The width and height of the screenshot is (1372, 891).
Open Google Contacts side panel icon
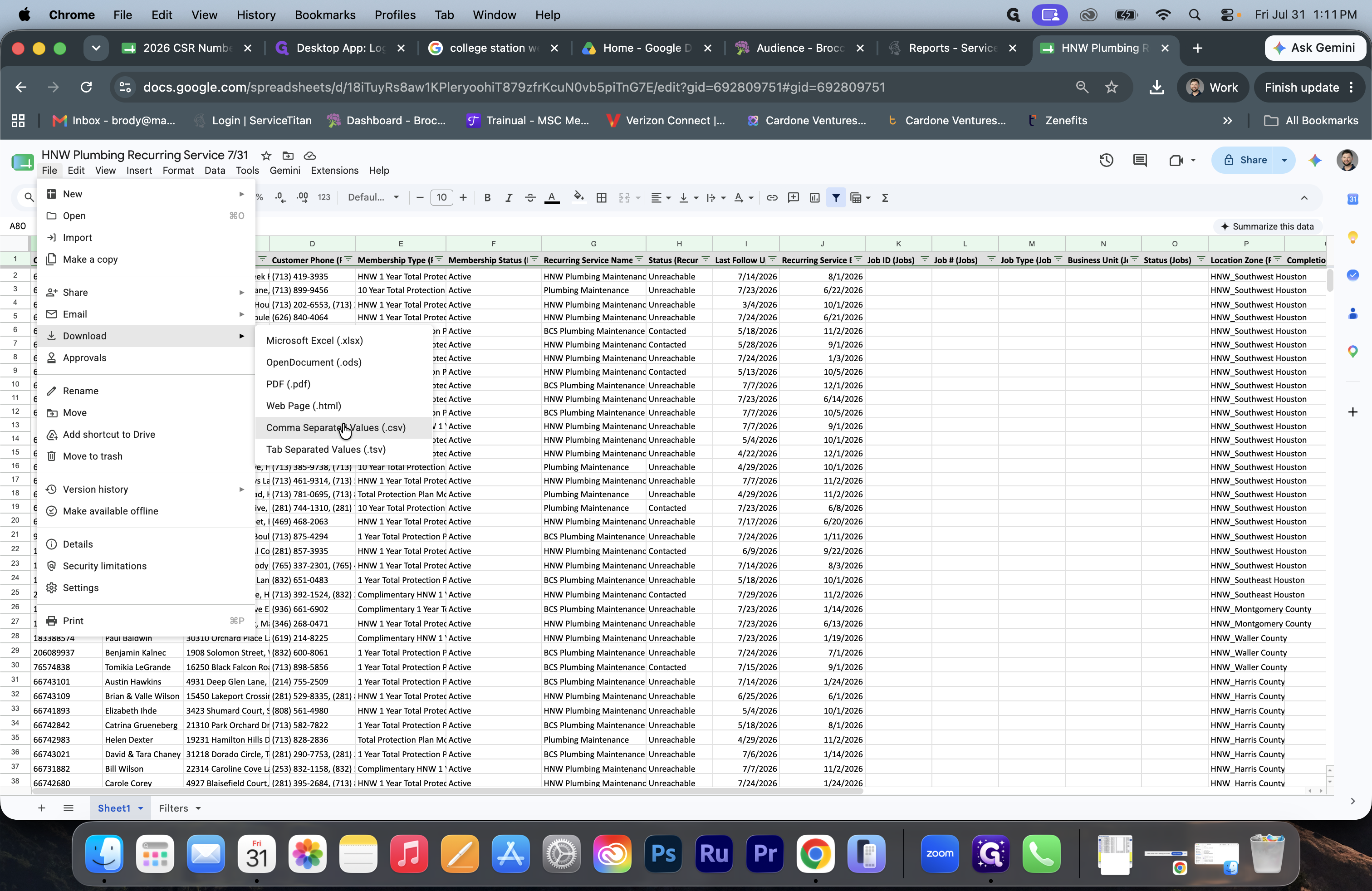1352,313
